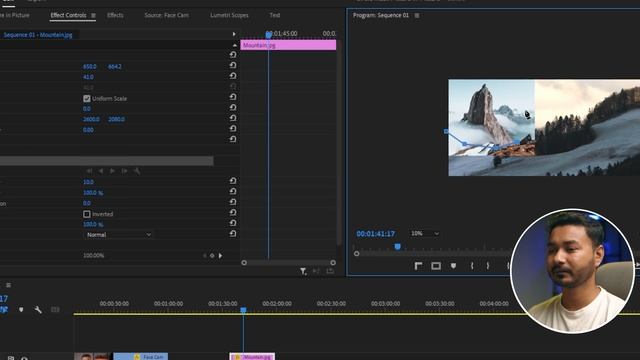Click the main timeline playhead handle
Viewport: 640px width, 360px height.
pos(243,310)
